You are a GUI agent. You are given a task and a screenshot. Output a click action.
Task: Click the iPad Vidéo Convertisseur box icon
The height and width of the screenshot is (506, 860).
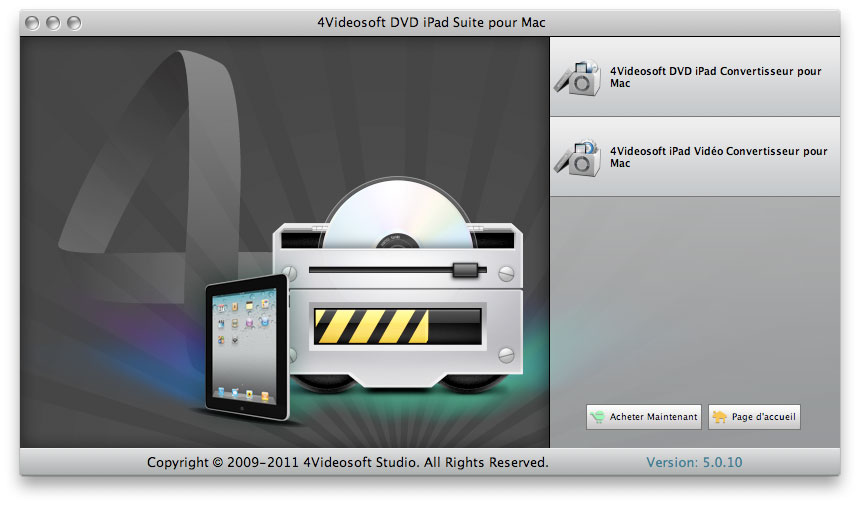tap(580, 157)
